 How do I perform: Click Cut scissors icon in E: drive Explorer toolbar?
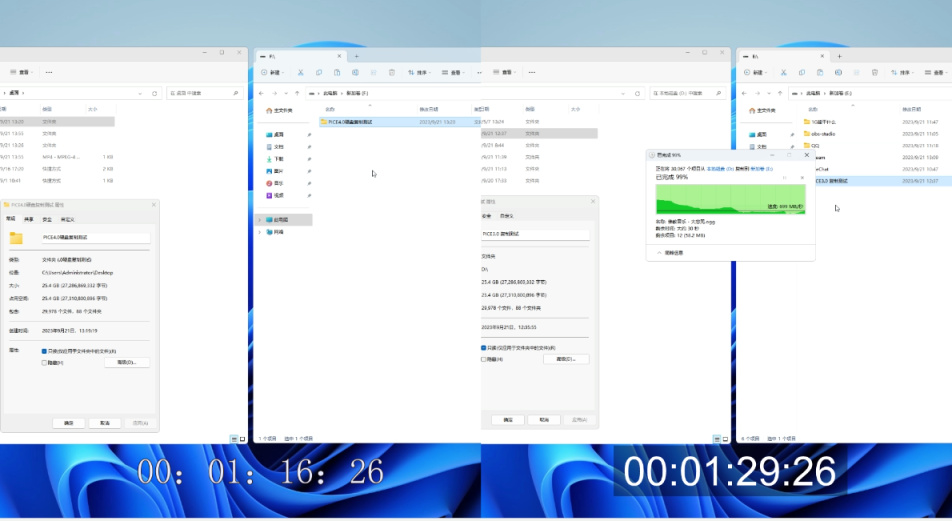(x=783, y=72)
